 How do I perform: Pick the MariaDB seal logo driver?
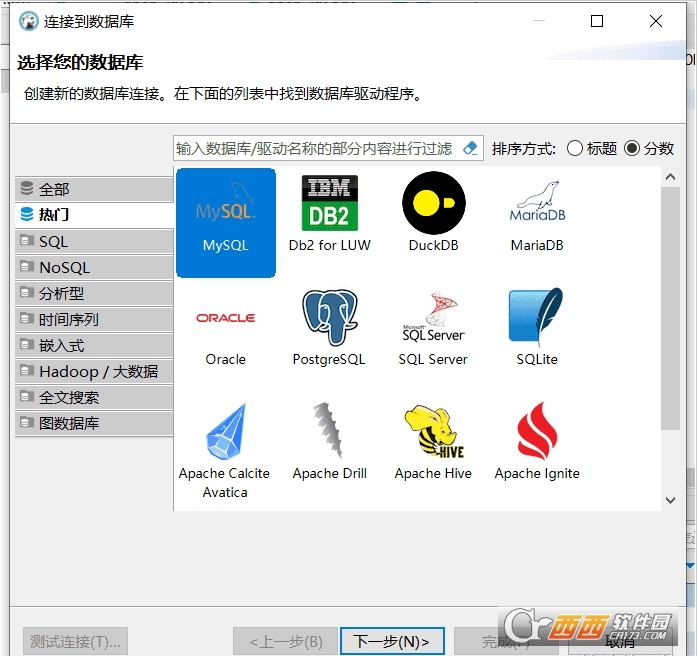[x=537, y=202]
